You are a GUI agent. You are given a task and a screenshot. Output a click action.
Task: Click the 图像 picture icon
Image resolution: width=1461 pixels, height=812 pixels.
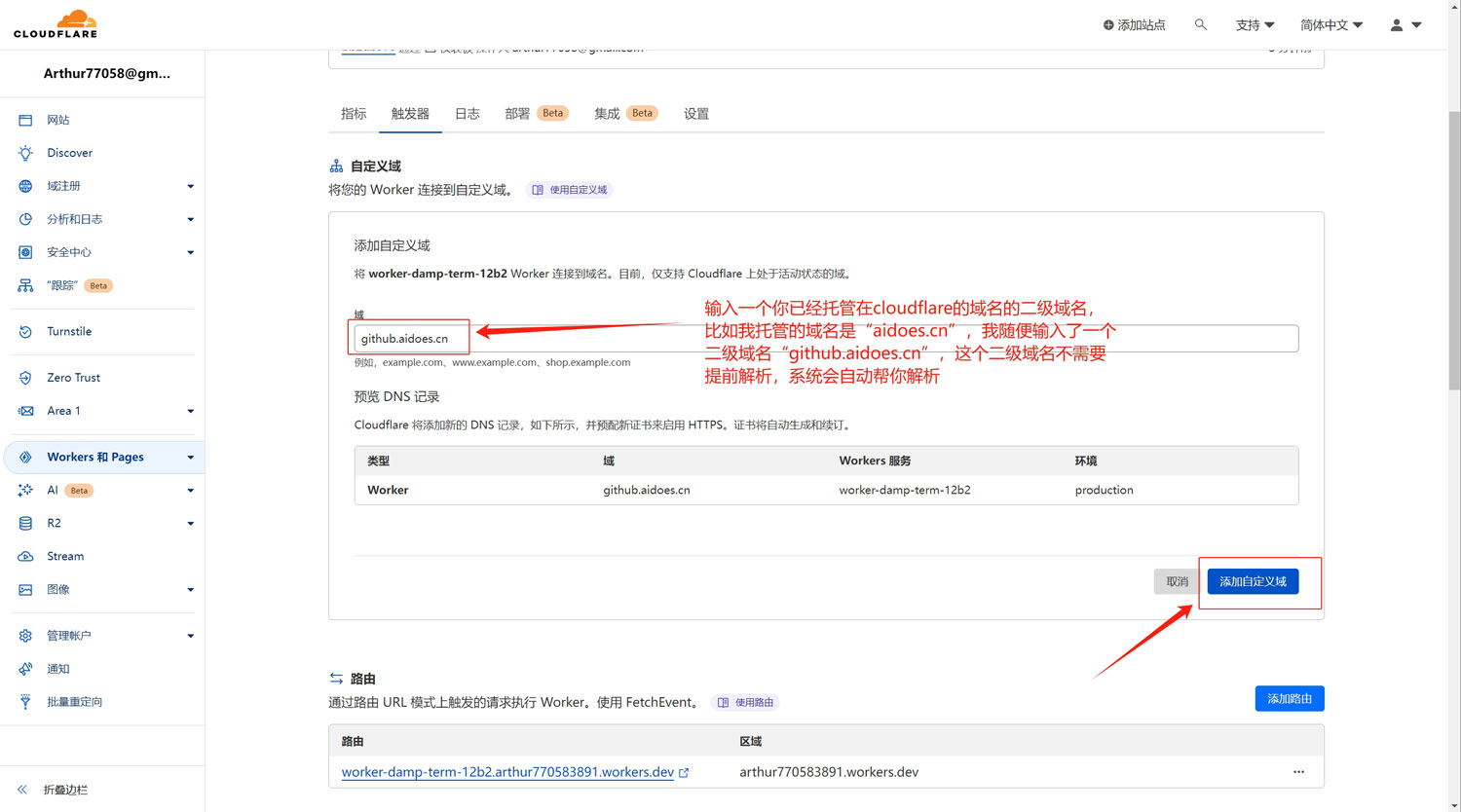click(25, 589)
